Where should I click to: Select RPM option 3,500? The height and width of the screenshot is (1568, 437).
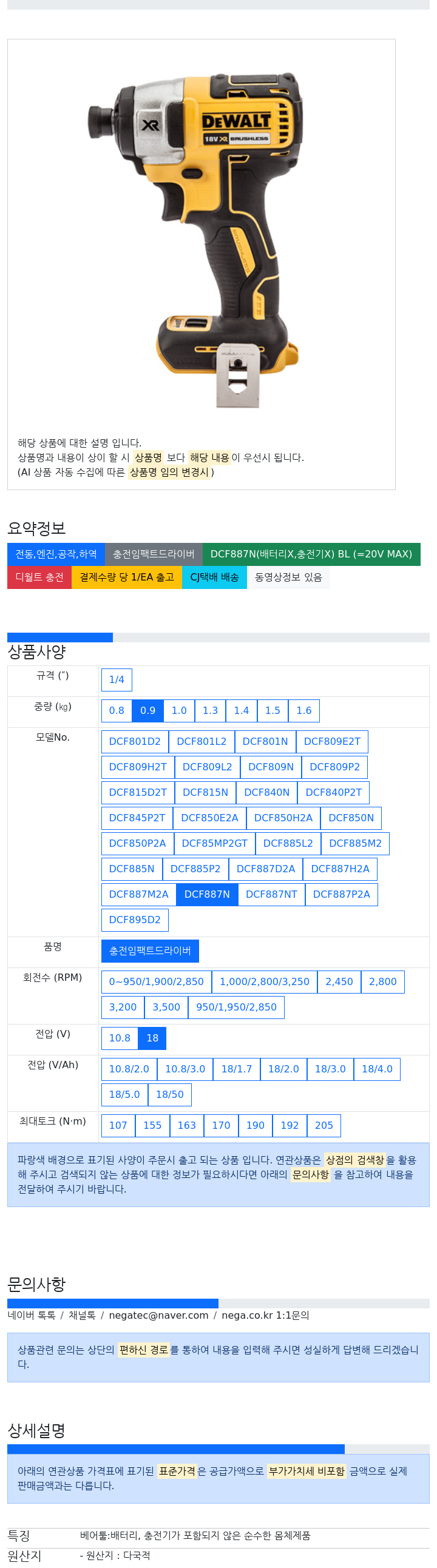click(x=166, y=1008)
